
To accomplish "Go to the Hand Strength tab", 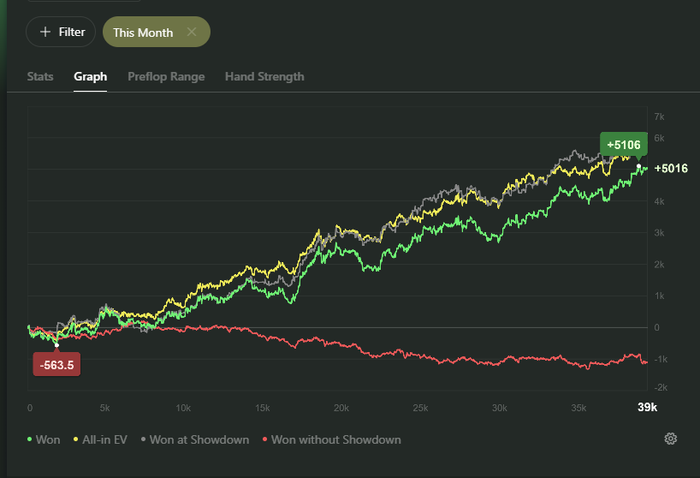I will tap(264, 76).
